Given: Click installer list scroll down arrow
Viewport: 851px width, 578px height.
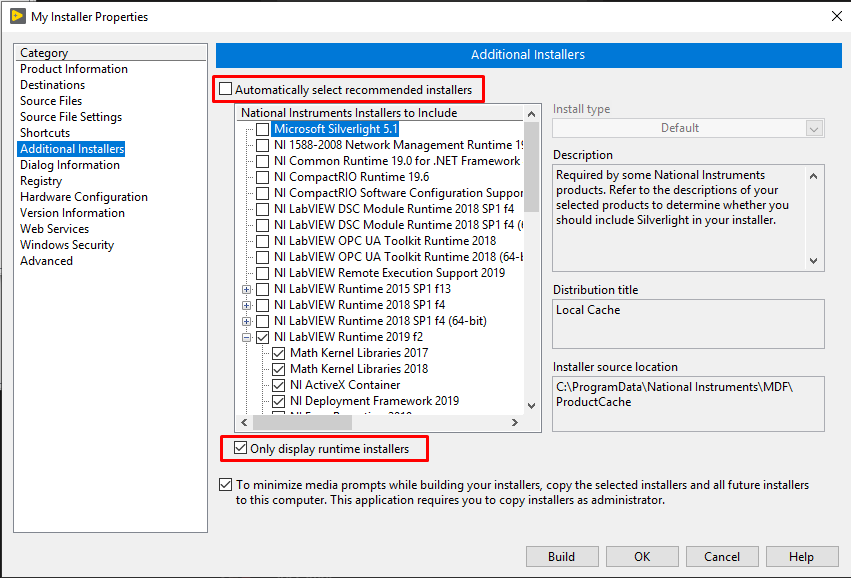Looking at the screenshot, I should coord(531,405).
